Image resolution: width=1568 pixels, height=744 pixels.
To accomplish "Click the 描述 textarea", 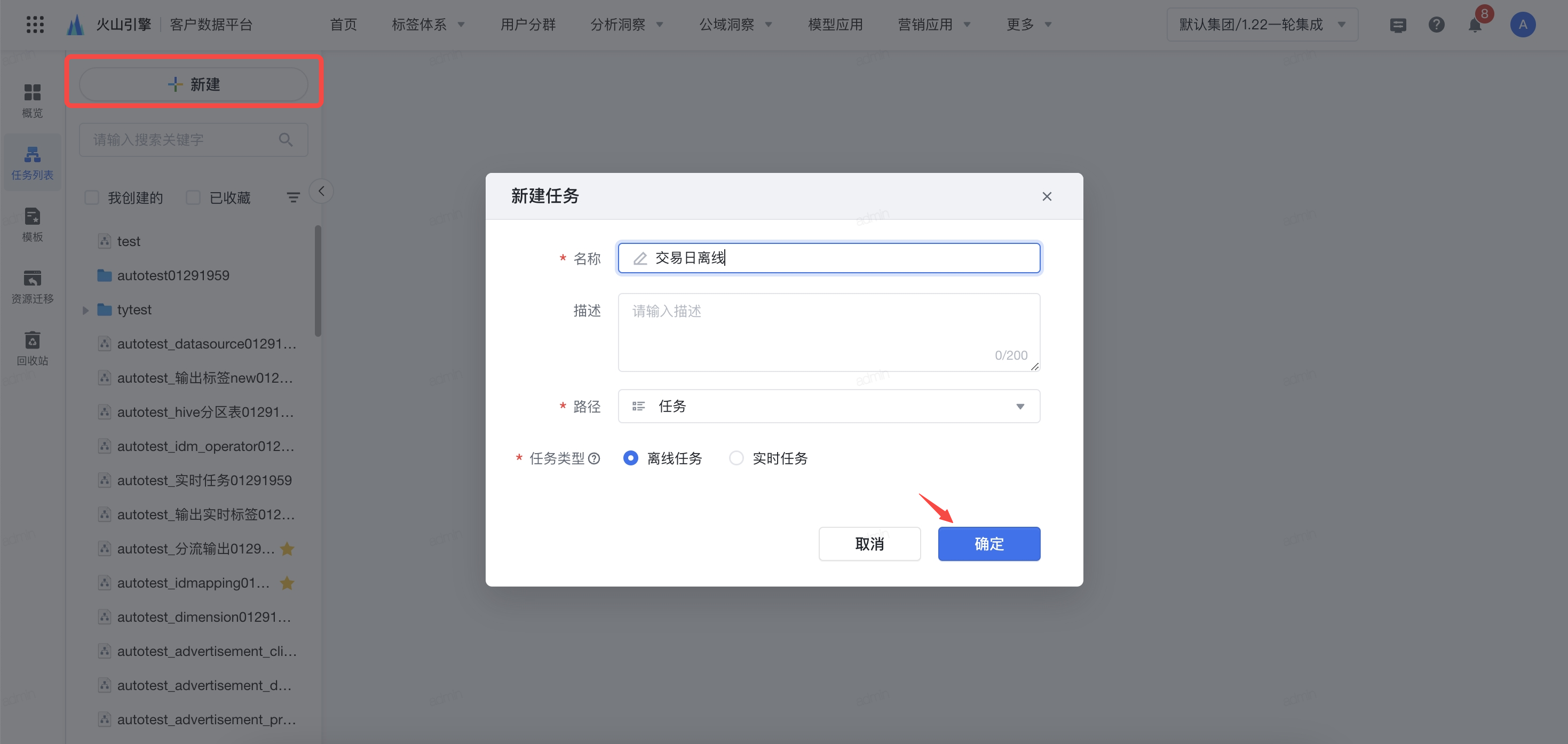I will pos(828,333).
